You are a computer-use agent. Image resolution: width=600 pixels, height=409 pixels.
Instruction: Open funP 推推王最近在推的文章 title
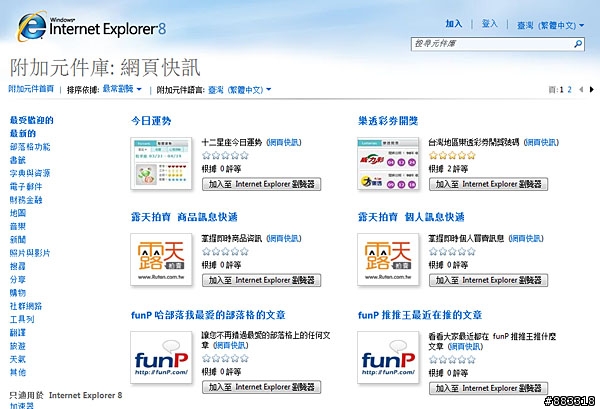point(420,315)
